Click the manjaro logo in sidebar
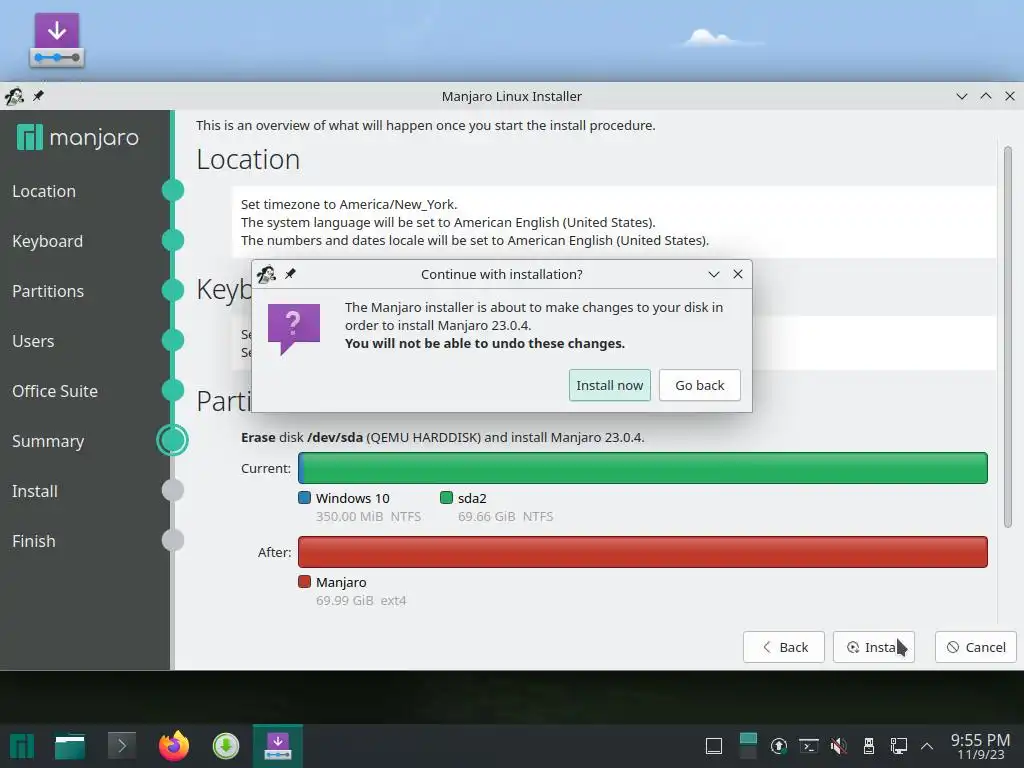This screenshot has width=1024, height=768. tap(78, 137)
